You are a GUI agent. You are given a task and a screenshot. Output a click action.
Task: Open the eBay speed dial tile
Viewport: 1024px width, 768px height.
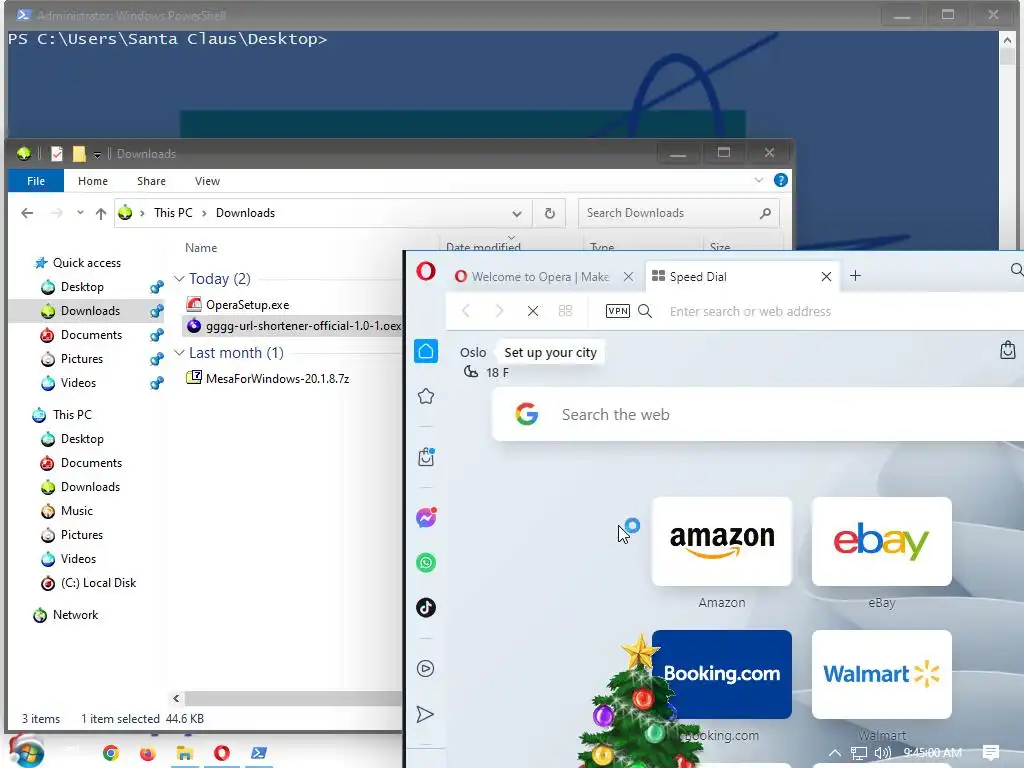pos(882,541)
